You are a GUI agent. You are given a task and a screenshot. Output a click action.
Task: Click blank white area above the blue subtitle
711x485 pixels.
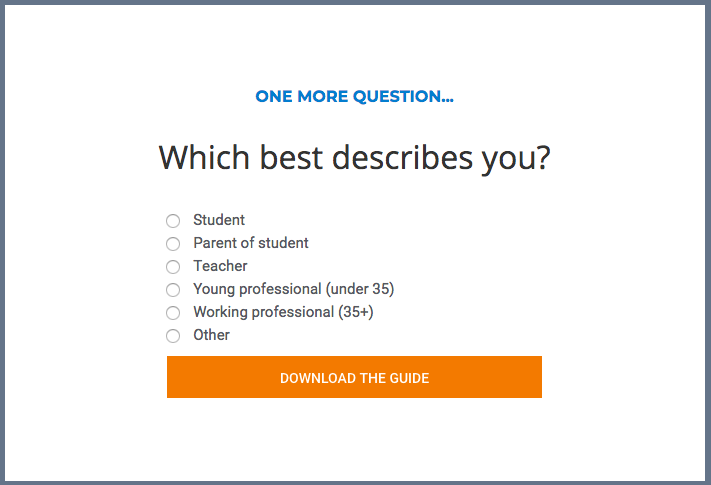355,45
